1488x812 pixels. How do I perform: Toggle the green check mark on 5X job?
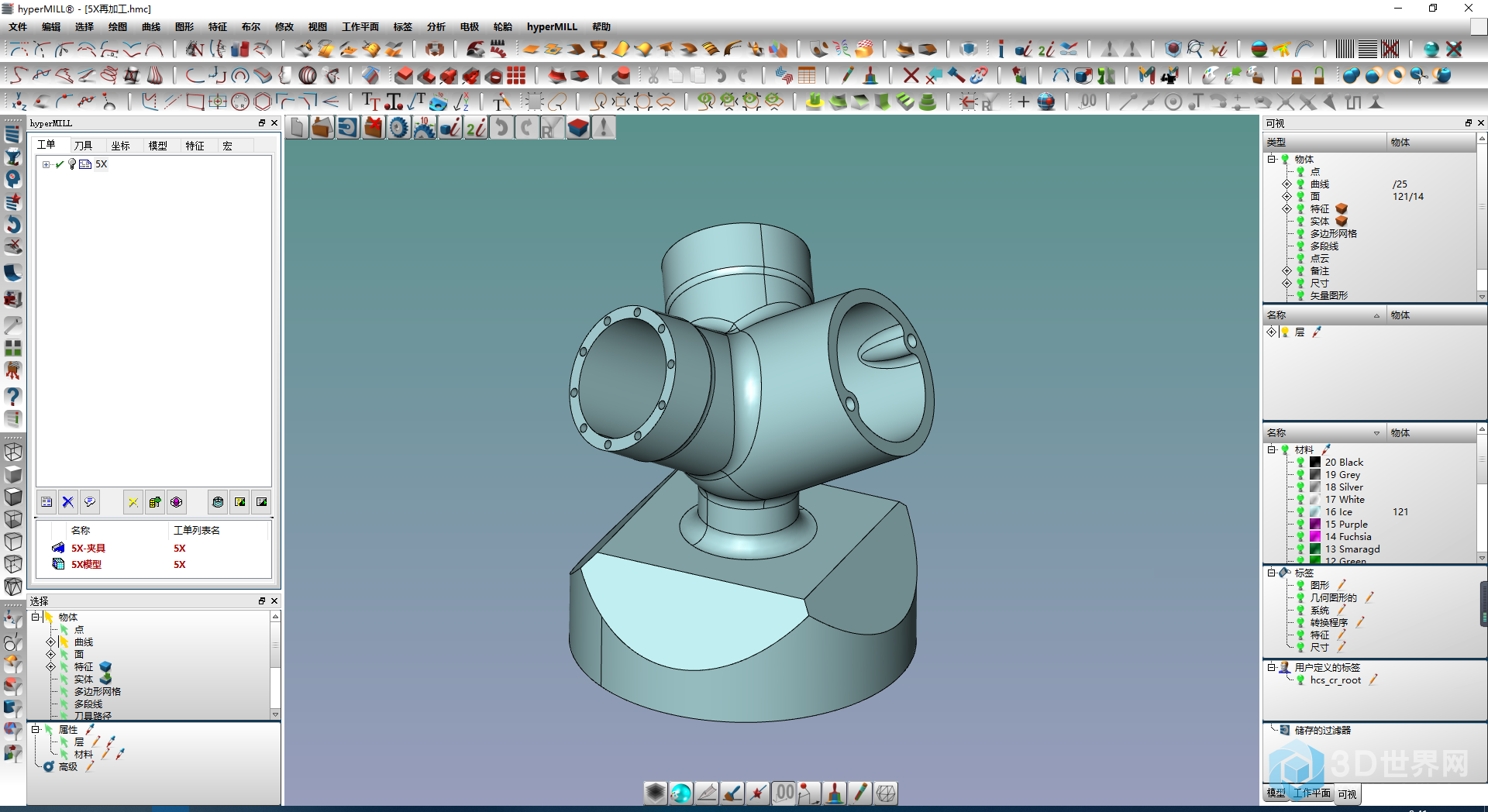click(60, 164)
